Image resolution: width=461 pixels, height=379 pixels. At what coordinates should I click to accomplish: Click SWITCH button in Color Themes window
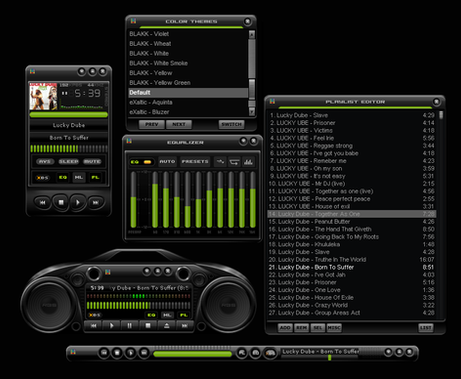click(x=231, y=124)
